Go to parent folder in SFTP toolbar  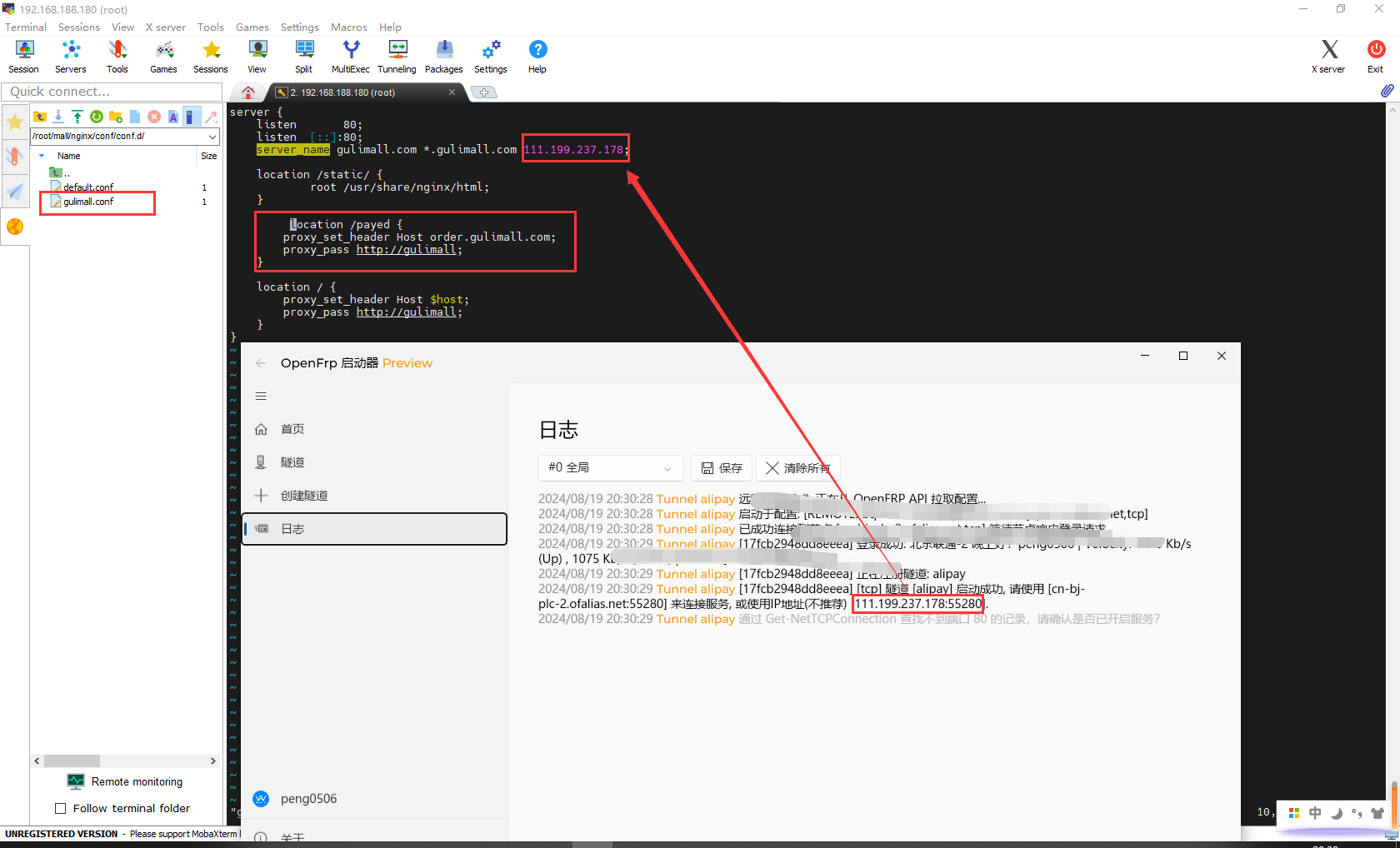[40, 117]
